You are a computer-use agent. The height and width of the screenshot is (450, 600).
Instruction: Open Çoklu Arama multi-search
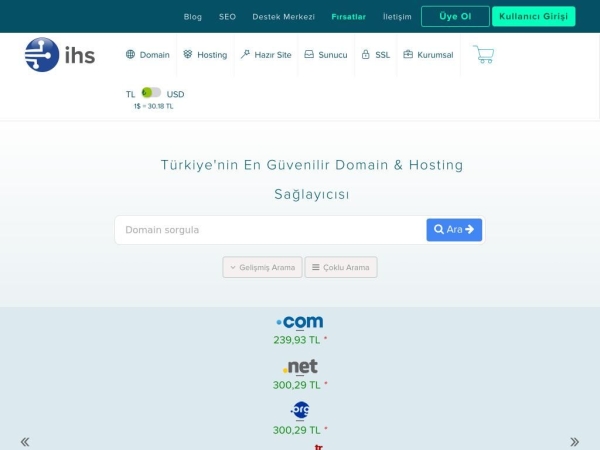341,267
